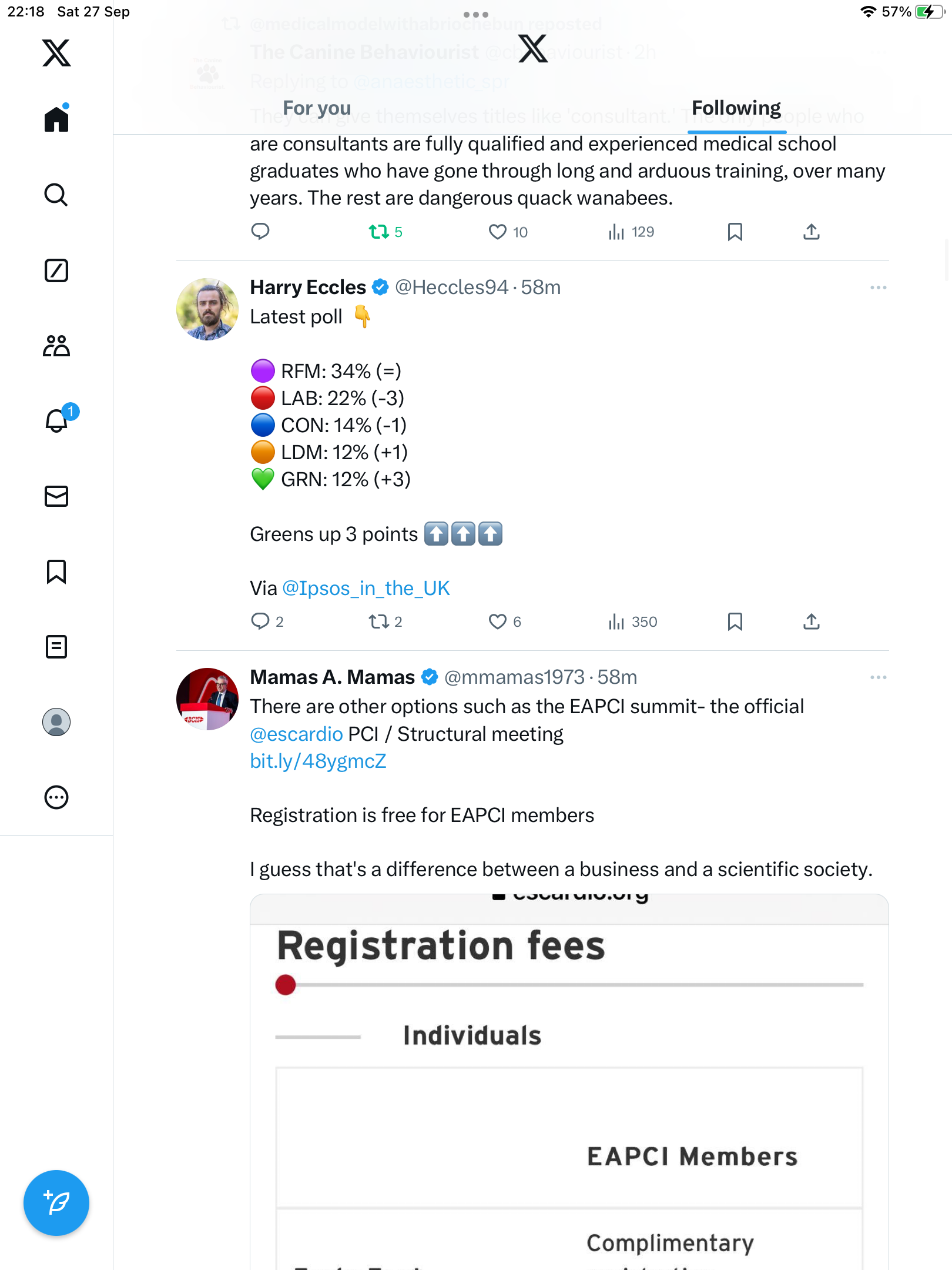This screenshot has width=952, height=1270.
Task: Tap the compose post button
Action: (56, 1203)
